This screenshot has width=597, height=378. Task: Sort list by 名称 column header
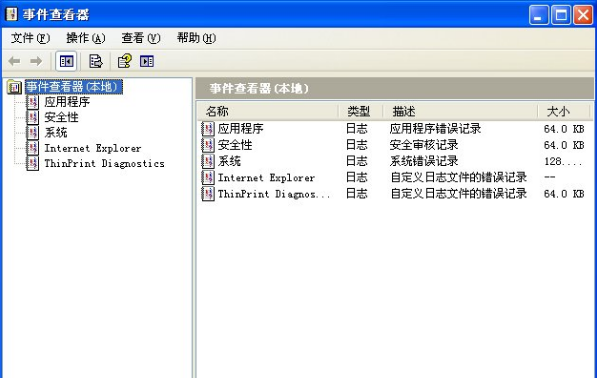pos(267,112)
